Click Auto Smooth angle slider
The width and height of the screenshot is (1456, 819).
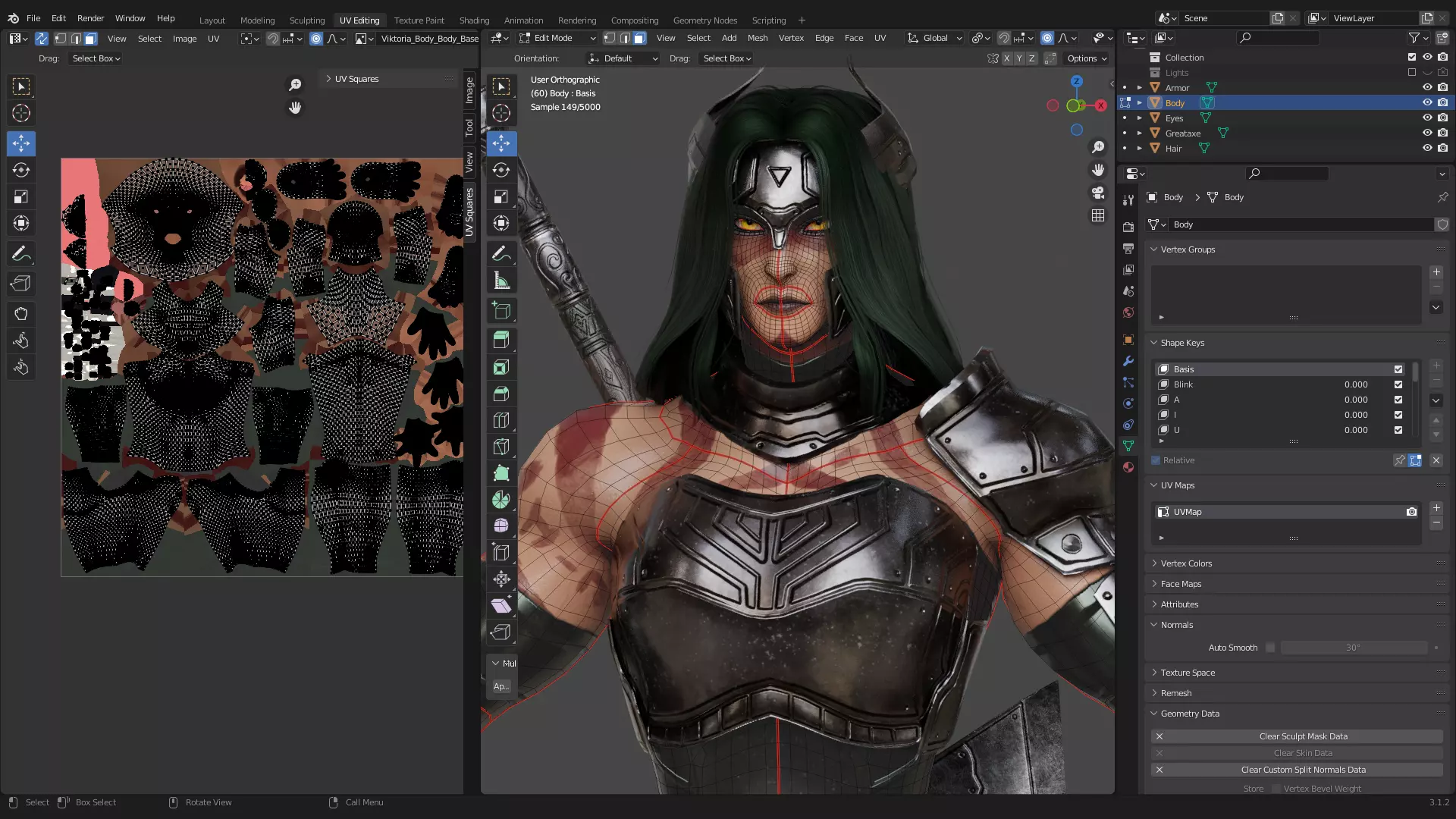coord(1354,648)
